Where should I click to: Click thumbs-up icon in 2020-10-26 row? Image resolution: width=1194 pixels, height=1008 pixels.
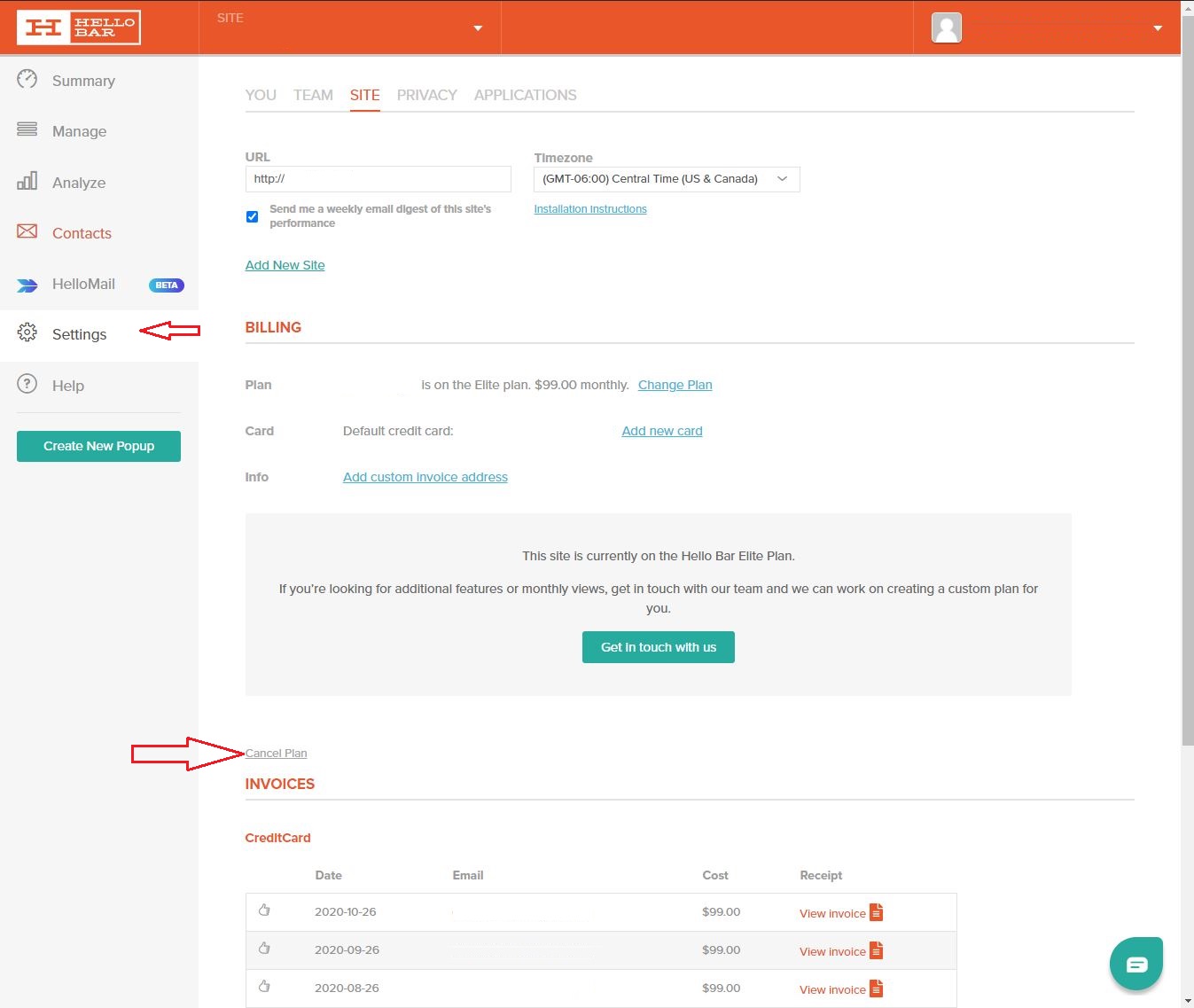(264, 910)
